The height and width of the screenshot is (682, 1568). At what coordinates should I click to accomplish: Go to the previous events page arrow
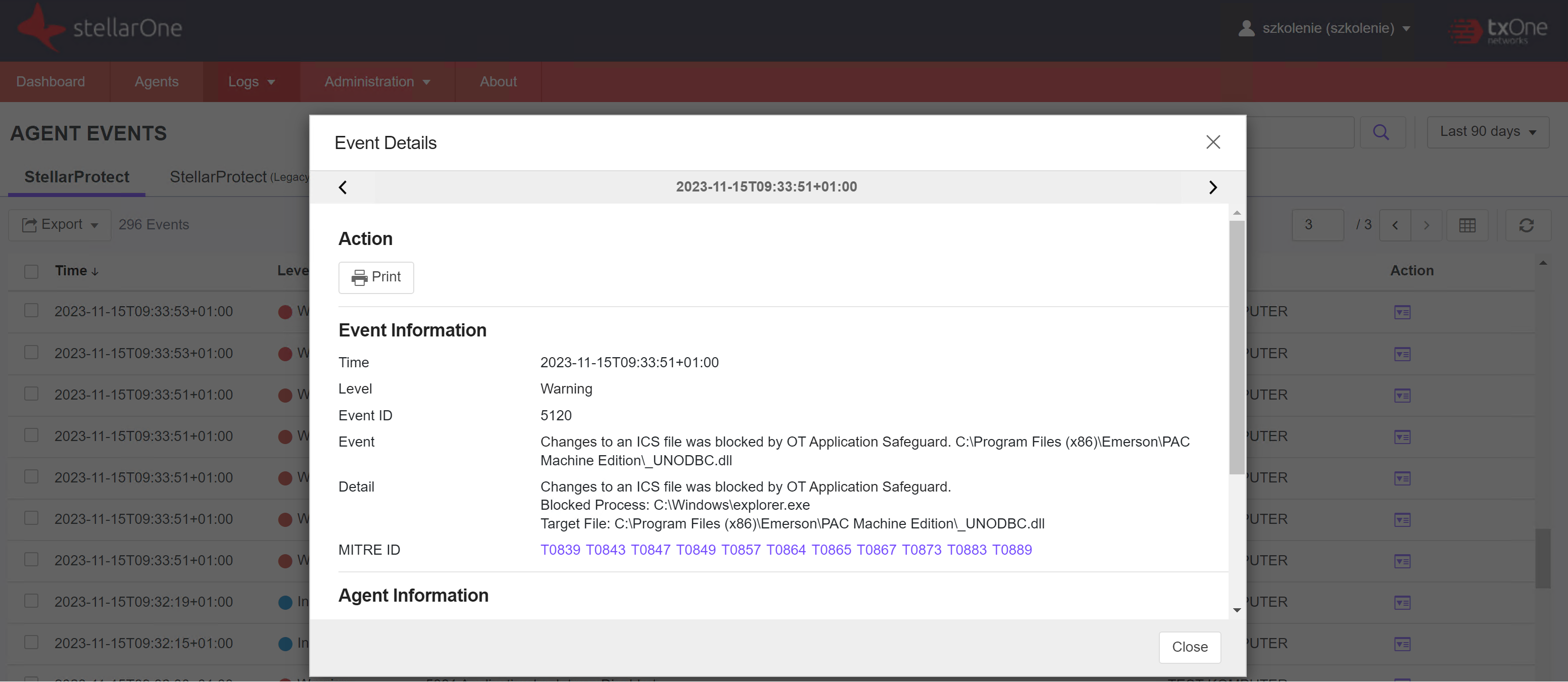(x=1395, y=225)
